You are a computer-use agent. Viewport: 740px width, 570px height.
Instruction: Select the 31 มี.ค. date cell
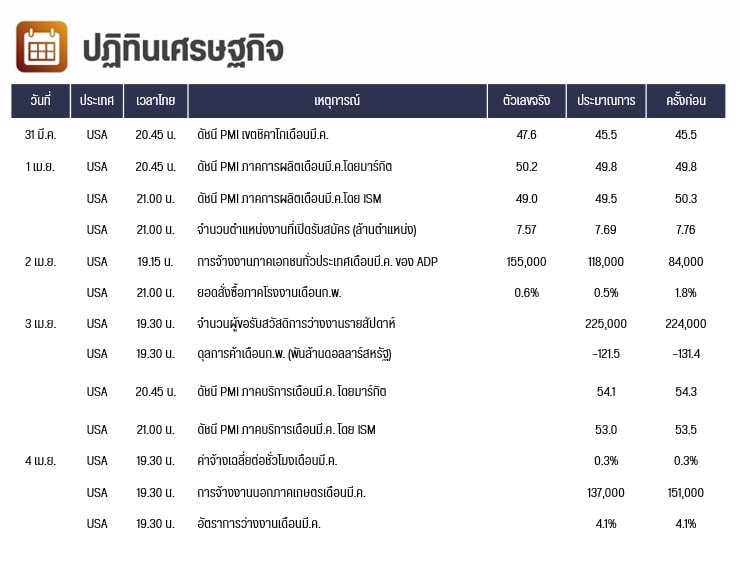pos(41,135)
